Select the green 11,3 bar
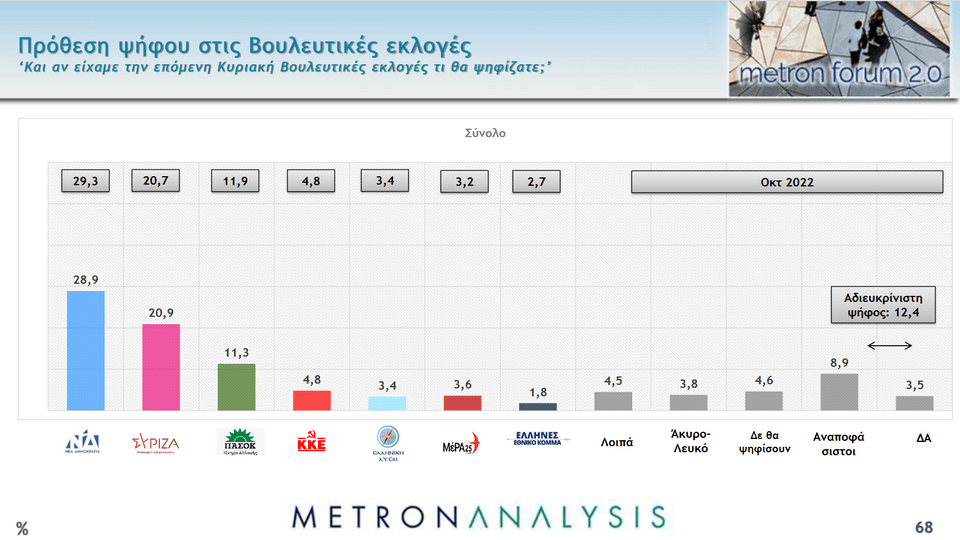The height and width of the screenshot is (540, 960). click(236, 387)
